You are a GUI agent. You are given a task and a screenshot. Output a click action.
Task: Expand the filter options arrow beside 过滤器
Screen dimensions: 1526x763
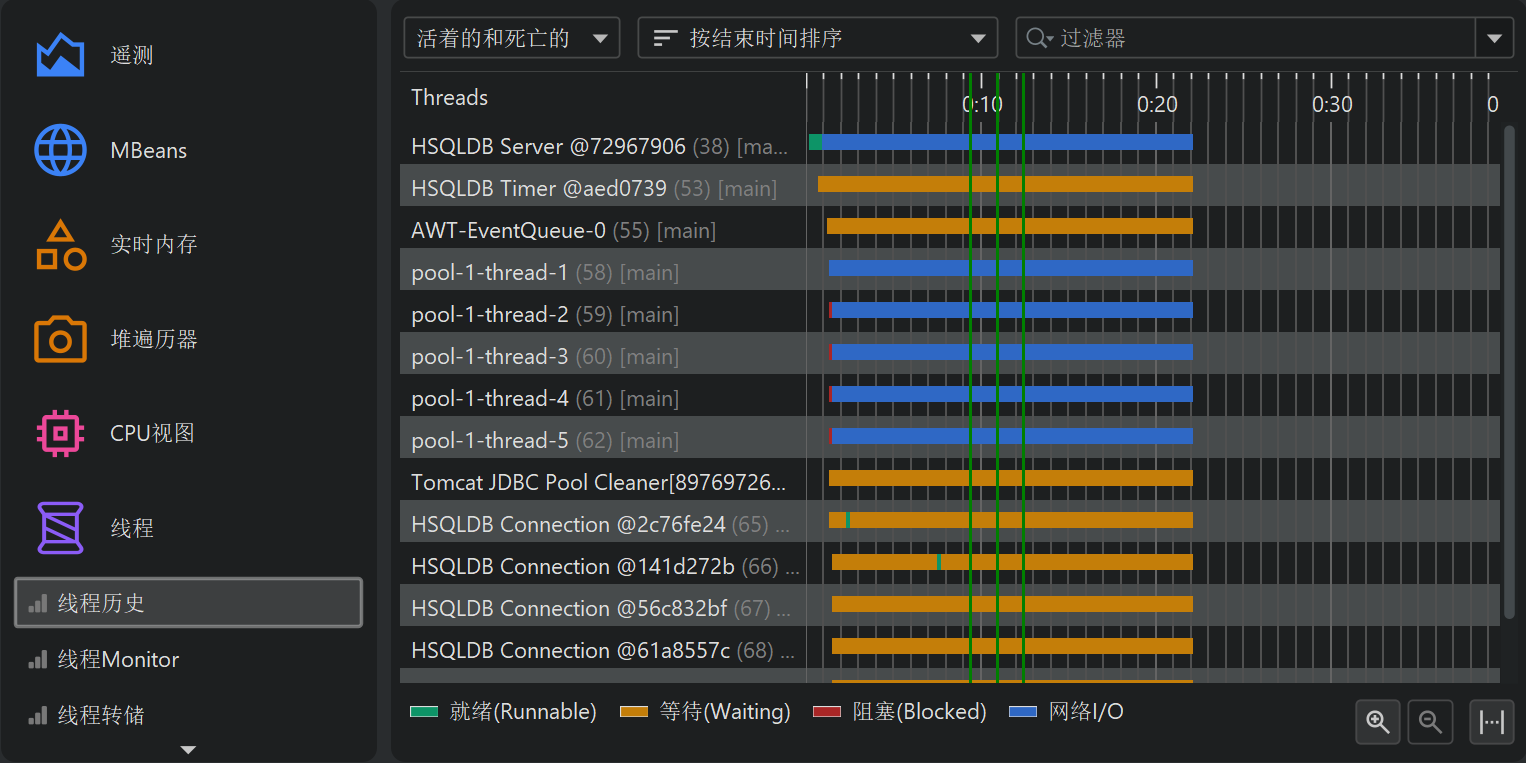(x=1493, y=39)
